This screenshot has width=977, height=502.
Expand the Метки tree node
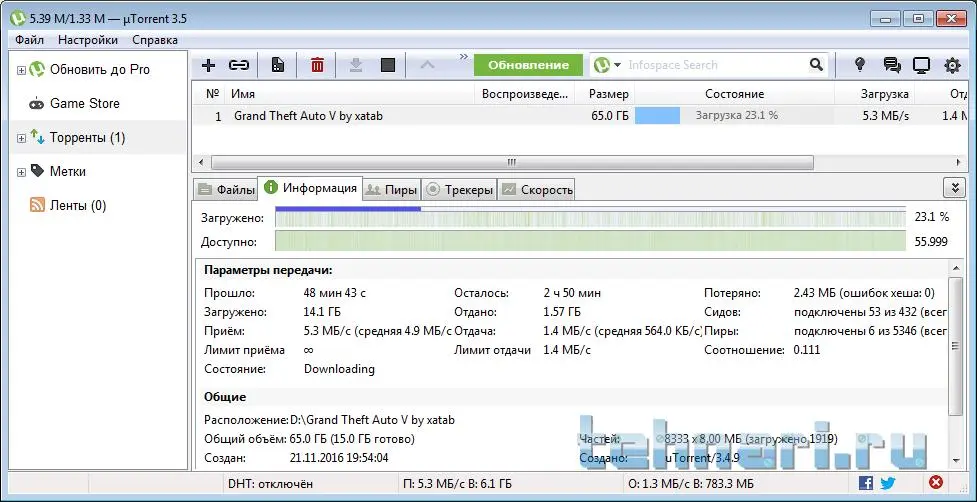(21, 173)
